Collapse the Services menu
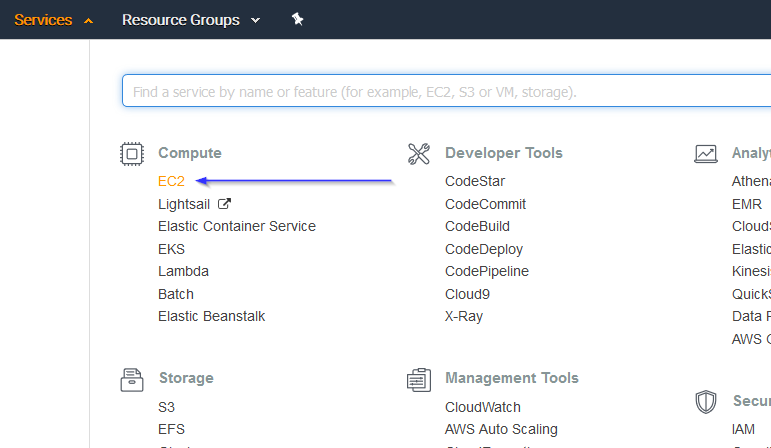The image size is (771, 448). pyautogui.click(x=54, y=20)
